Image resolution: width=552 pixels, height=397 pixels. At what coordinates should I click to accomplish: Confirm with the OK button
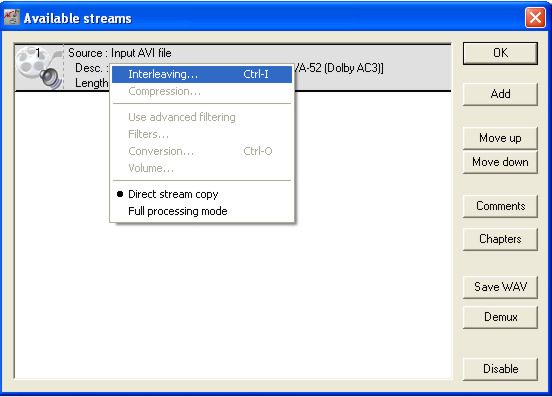point(500,53)
